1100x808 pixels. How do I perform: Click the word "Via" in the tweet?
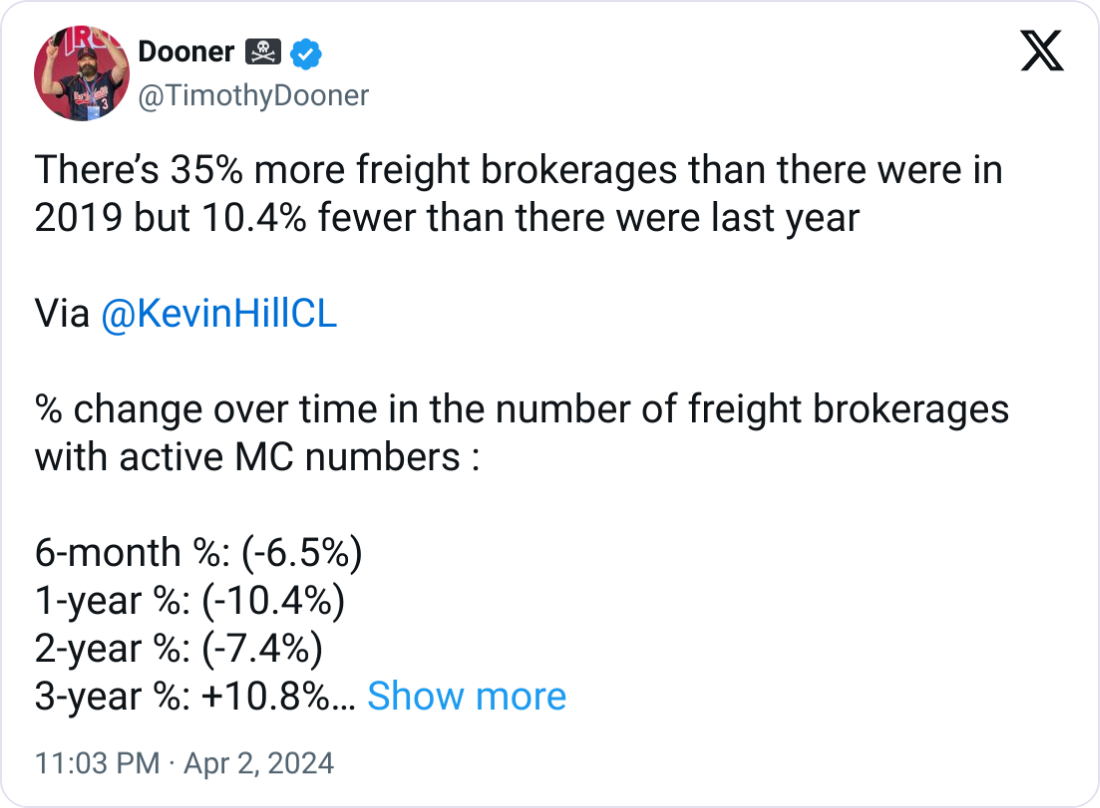pyautogui.click(x=63, y=315)
